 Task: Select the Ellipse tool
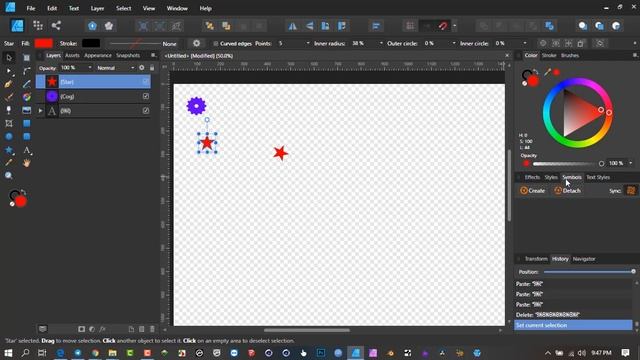pyautogui.click(x=9, y=136)
